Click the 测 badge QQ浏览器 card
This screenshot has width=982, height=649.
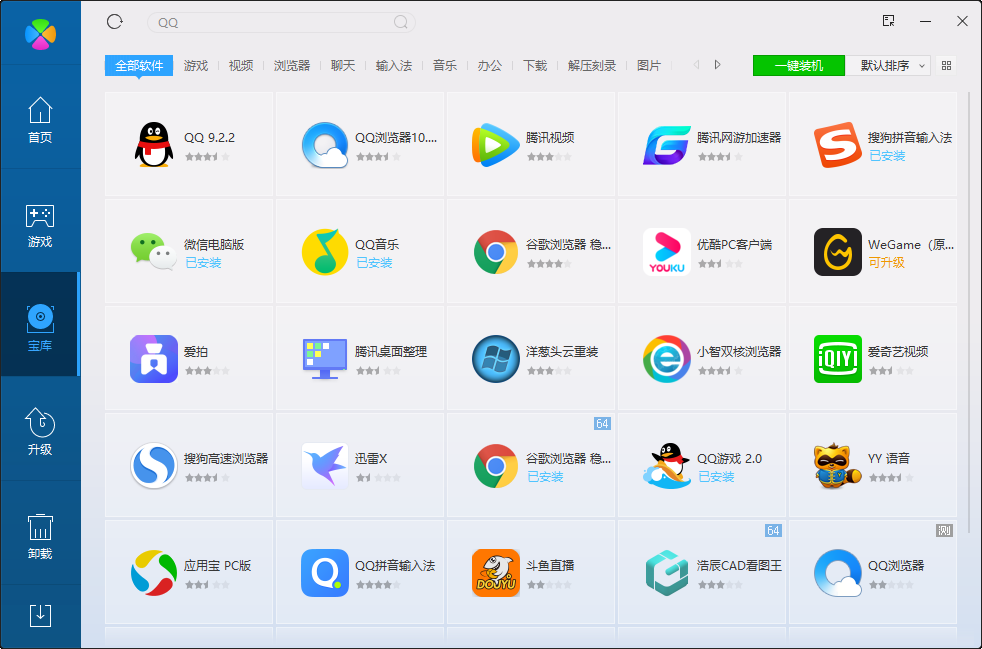pyautogui.click(x=944, y=531)
